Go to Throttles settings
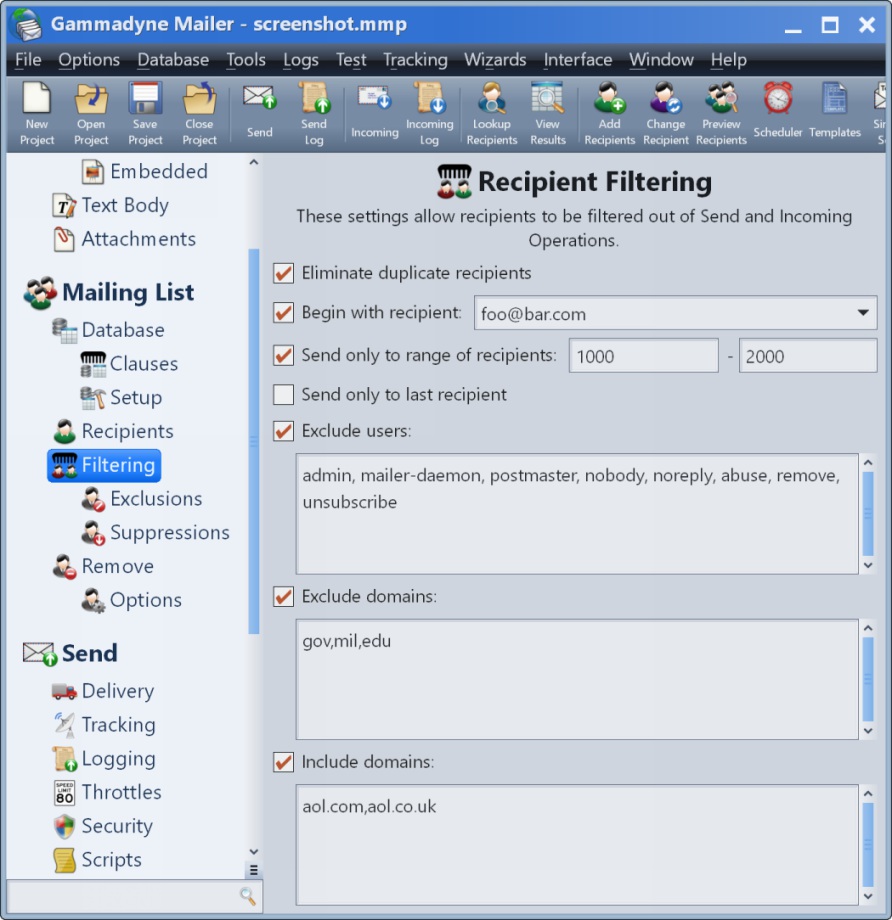Screen dimensions: 892x920 click(107, 792)
